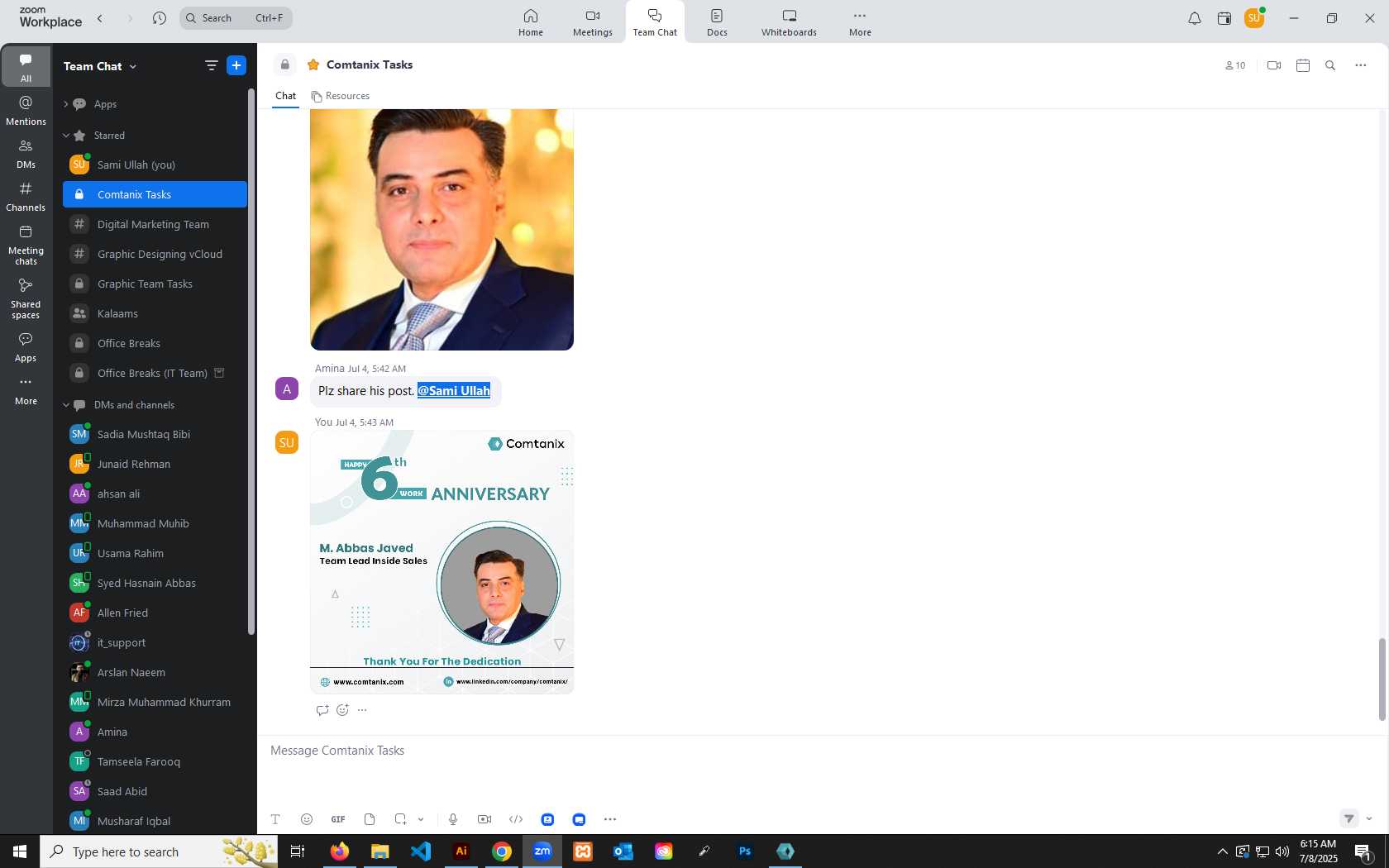The width and height of the screenshot is (1389, 868).
Task: Show Channels in left sidebar
Action: click(x=26, y=197)
